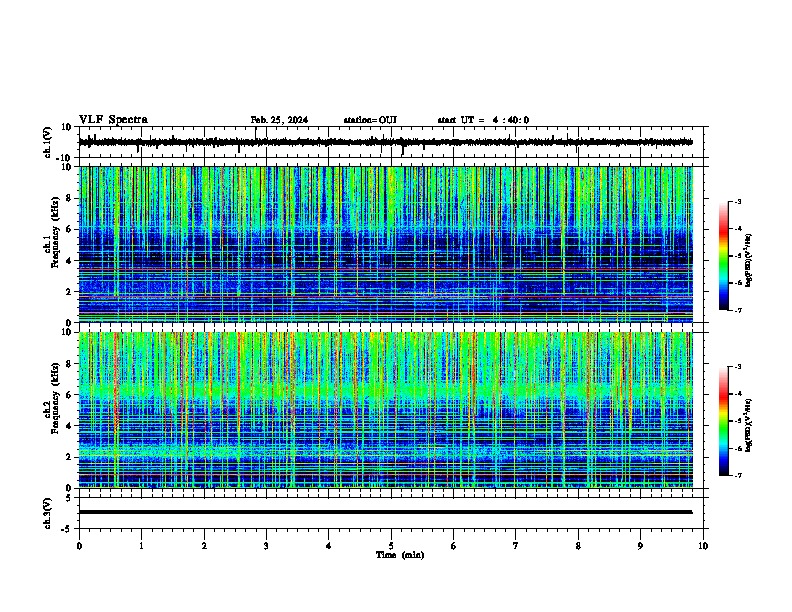Click the ch.1 voltage waveform trace
Screen dimensions: 792x612
[x=385, y=142]
